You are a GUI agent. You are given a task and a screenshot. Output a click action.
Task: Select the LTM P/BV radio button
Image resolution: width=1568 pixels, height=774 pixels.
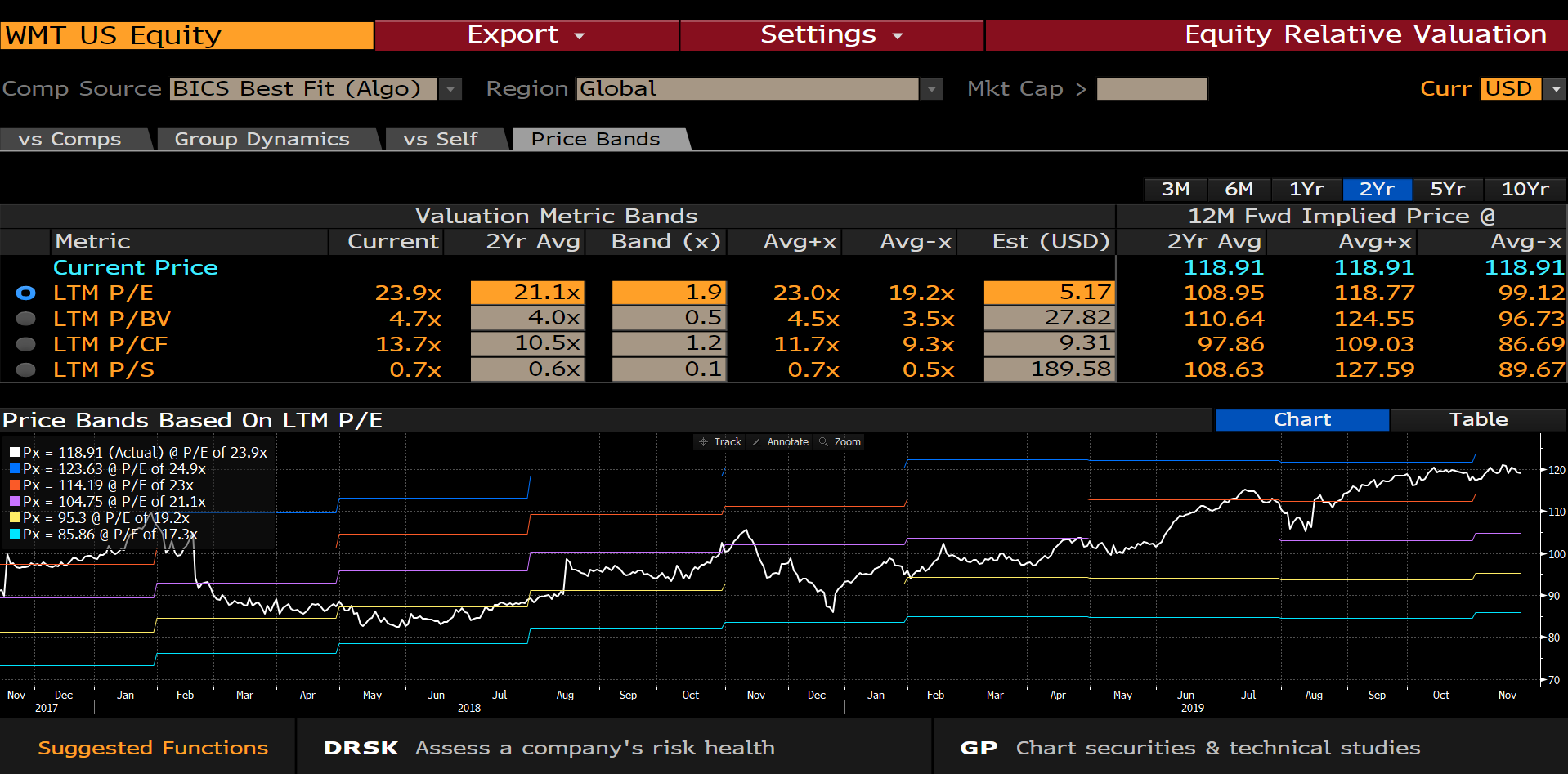pos(25,319)
